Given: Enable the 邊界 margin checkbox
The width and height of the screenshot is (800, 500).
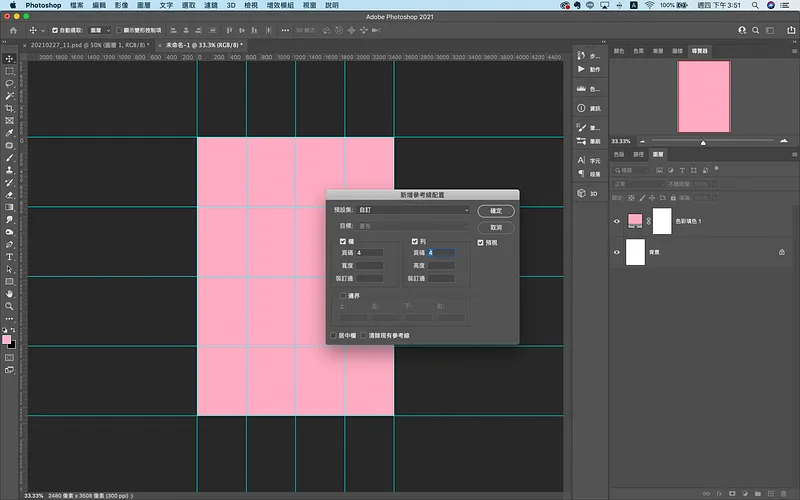Looking at the screenshot, I should [343, 296].
